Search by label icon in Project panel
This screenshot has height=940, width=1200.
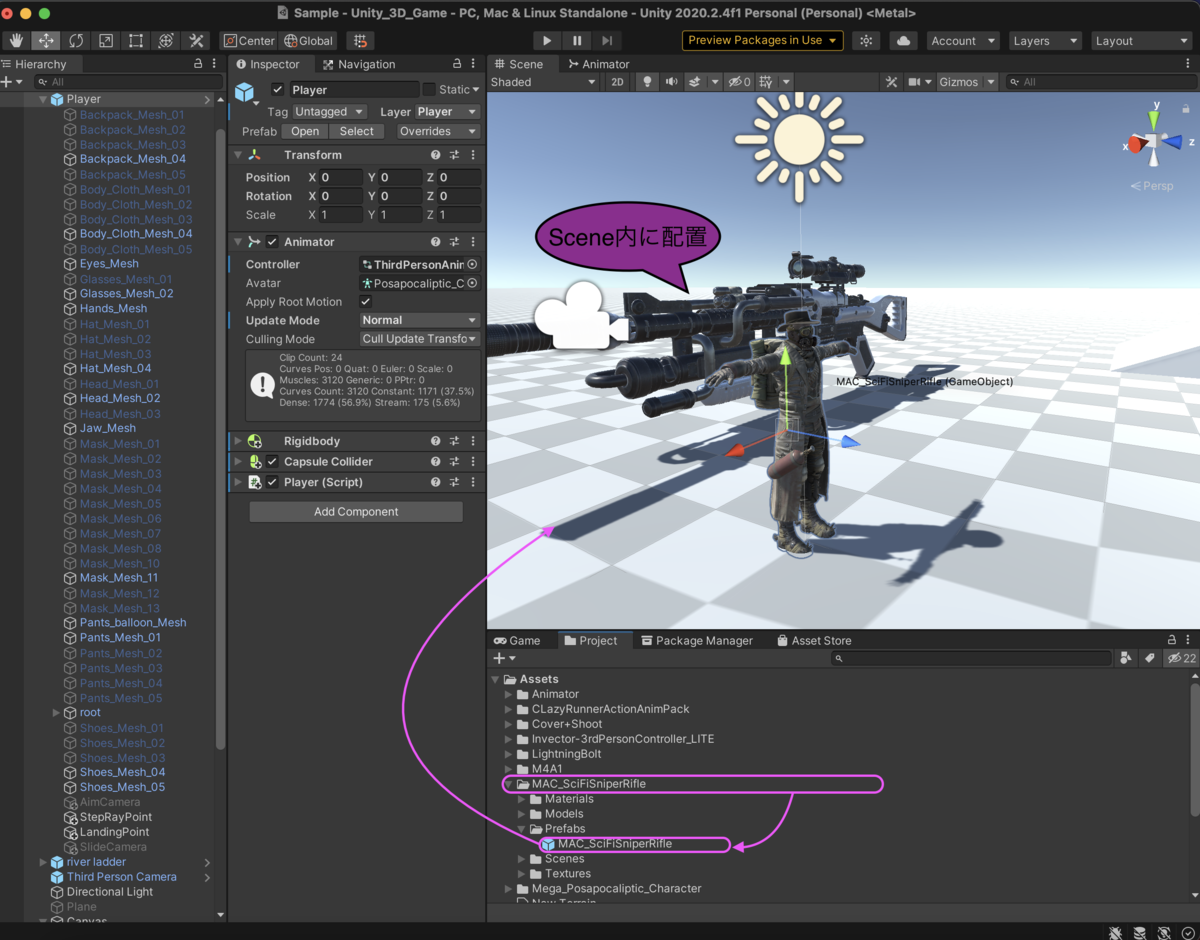pyautogui.click(x=1149, y=658)
